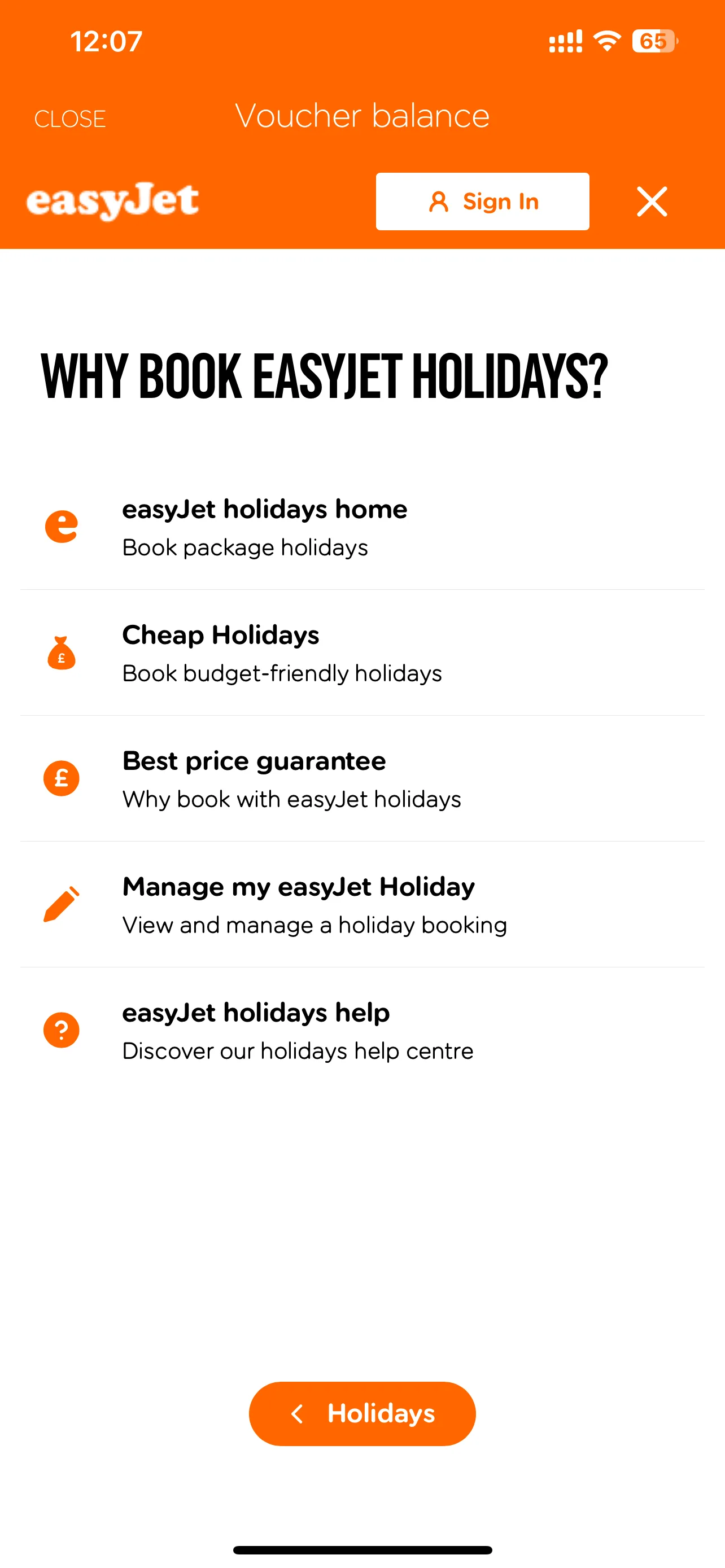This screenshot has width=725, height=1568.
Task: Choose Manage my easyJet Holiday
Action: (298, 887)
